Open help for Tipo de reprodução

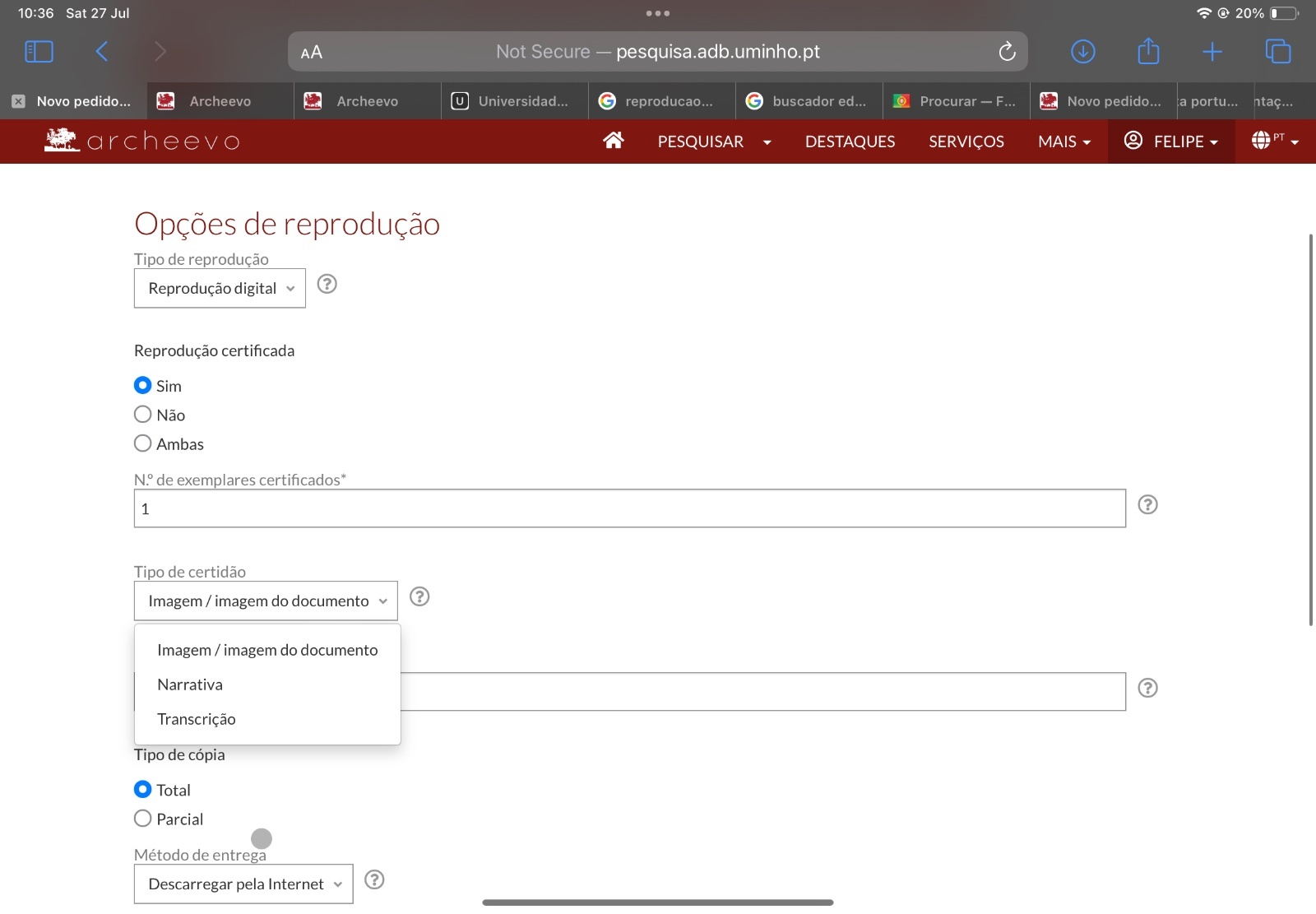pyautogui.click(x=327, y=284)
